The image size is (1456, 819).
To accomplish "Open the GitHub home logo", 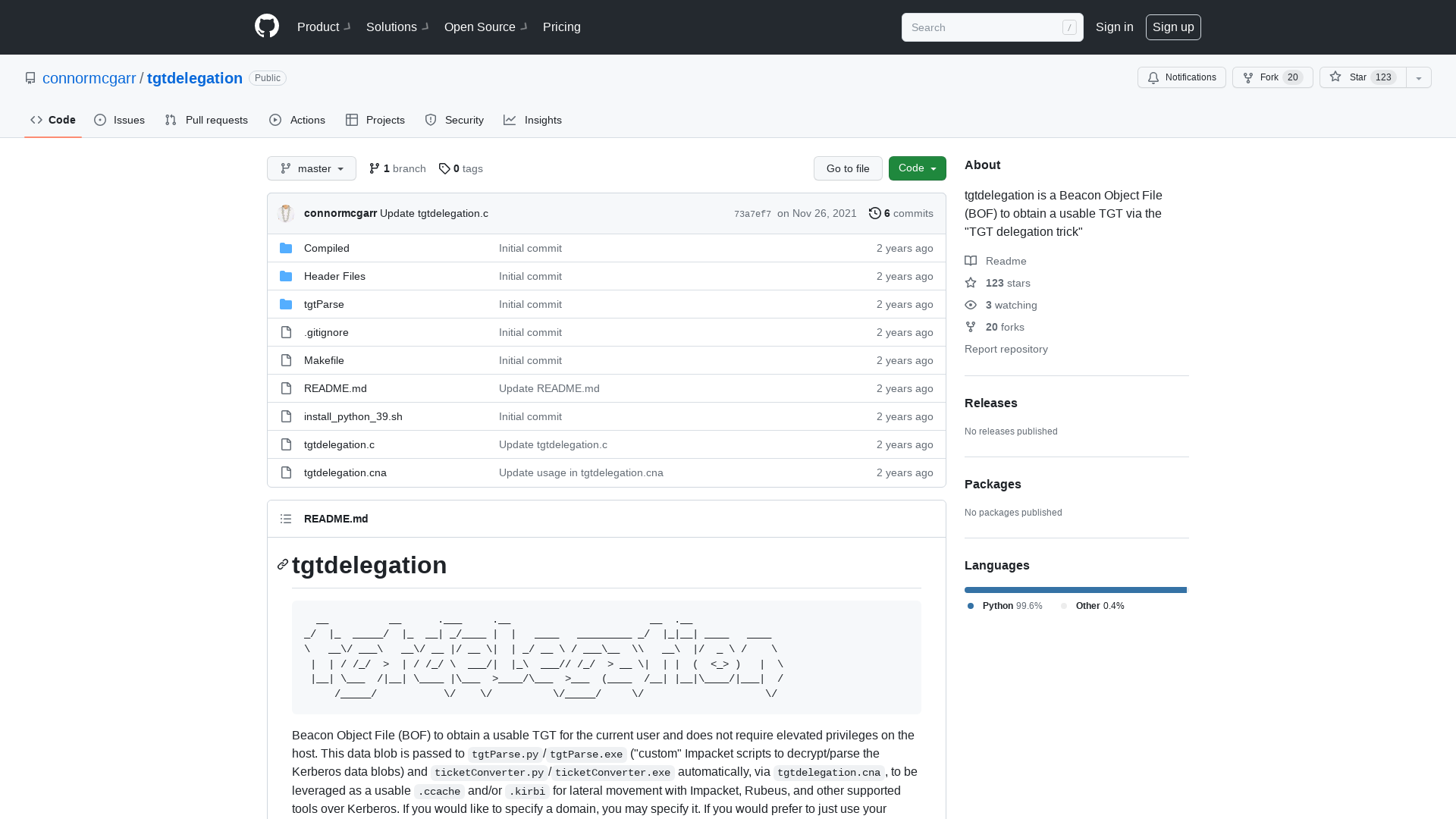I will 267,27.
